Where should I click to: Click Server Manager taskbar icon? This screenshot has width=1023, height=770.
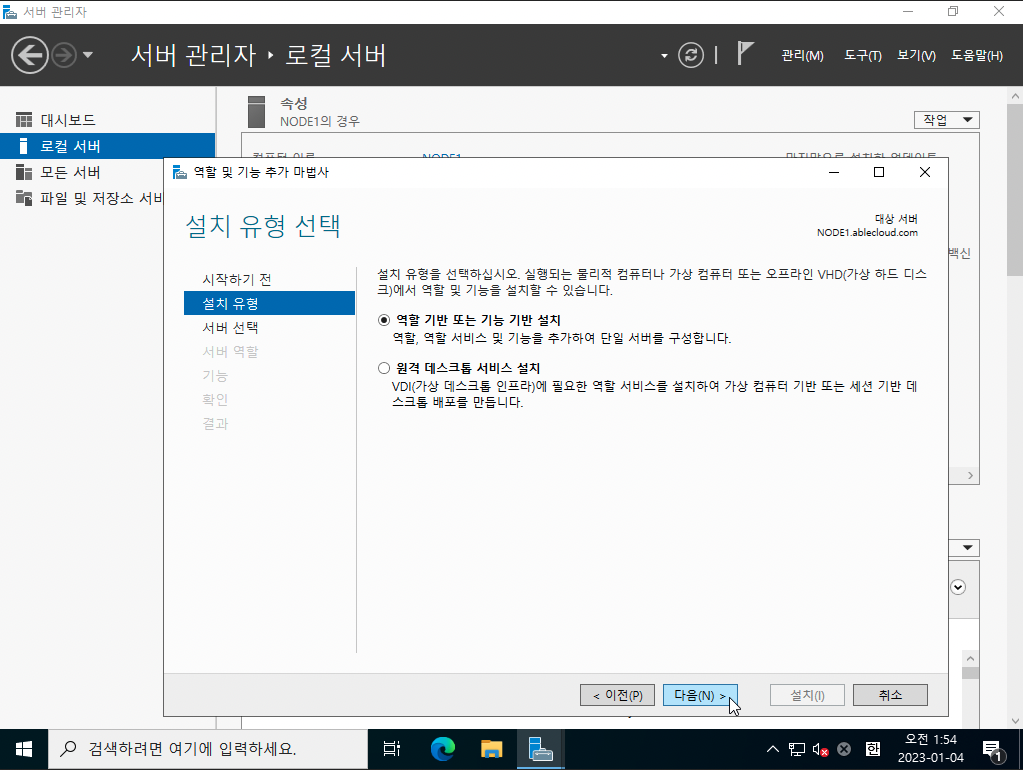click(540, 749)
